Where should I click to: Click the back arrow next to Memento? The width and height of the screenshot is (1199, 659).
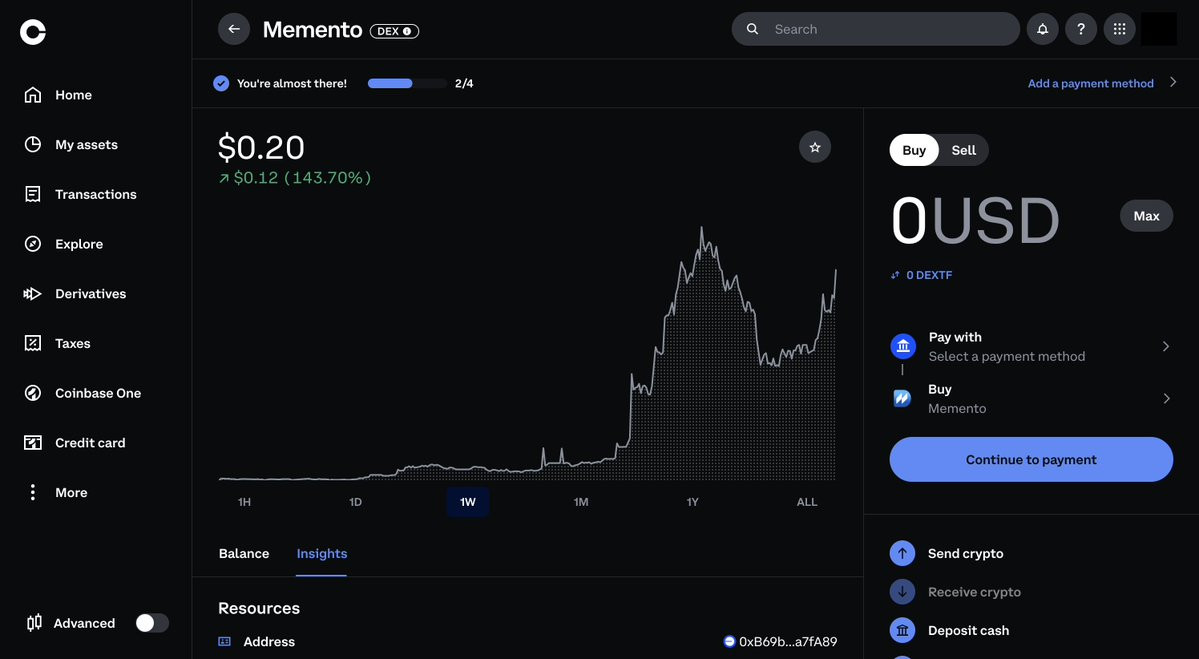(234, 29)
